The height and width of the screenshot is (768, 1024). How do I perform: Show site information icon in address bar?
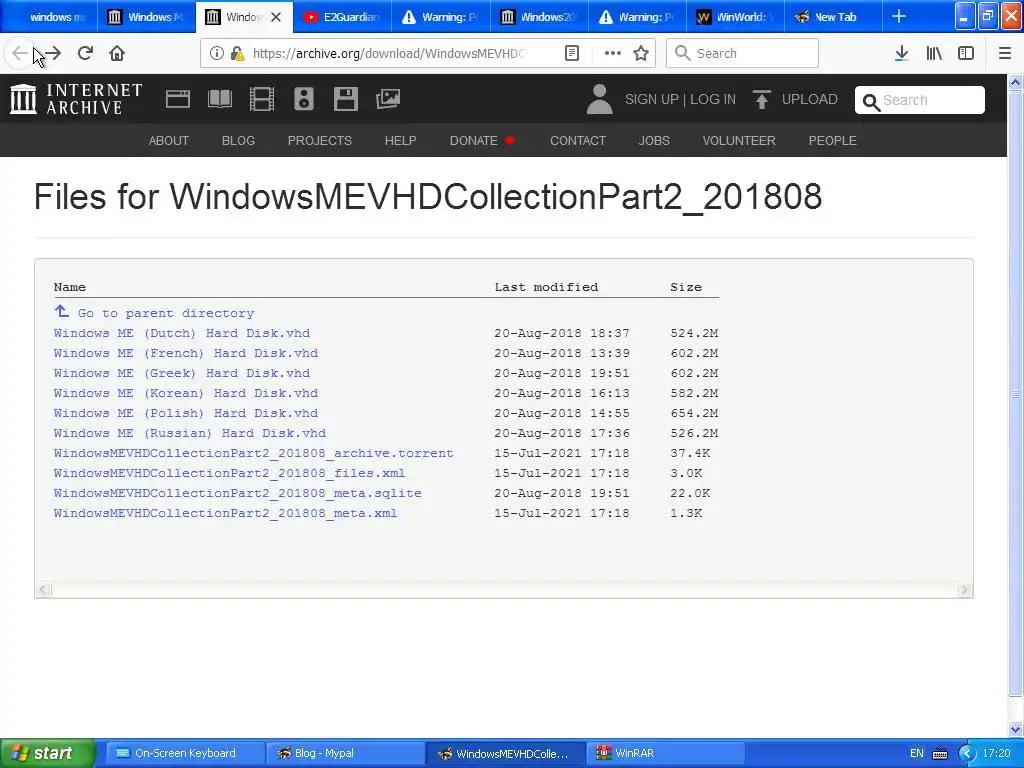pyautogui.click(x=216, y=54)
